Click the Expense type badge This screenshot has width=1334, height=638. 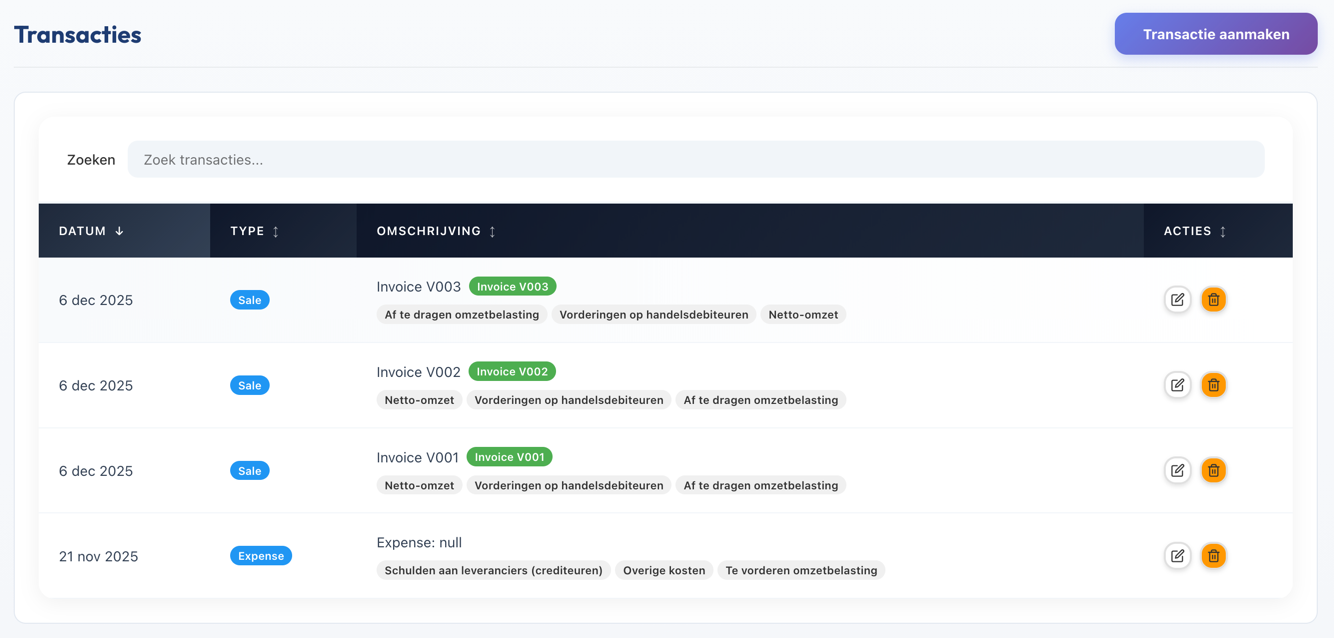pyautogui.click(x=260, y=556)
